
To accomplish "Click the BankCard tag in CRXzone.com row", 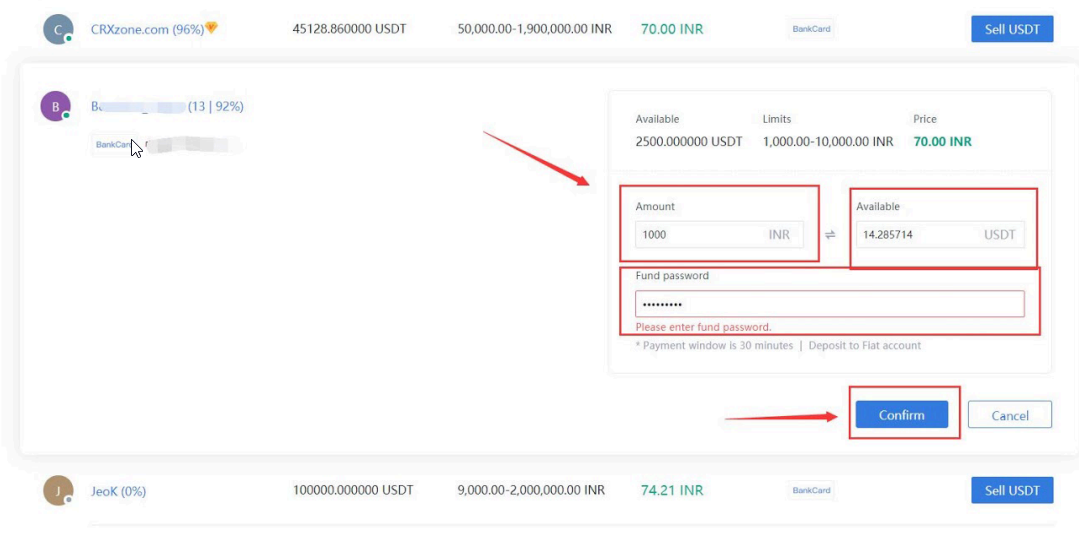I will pyautogui.click(x=810, y=29).
